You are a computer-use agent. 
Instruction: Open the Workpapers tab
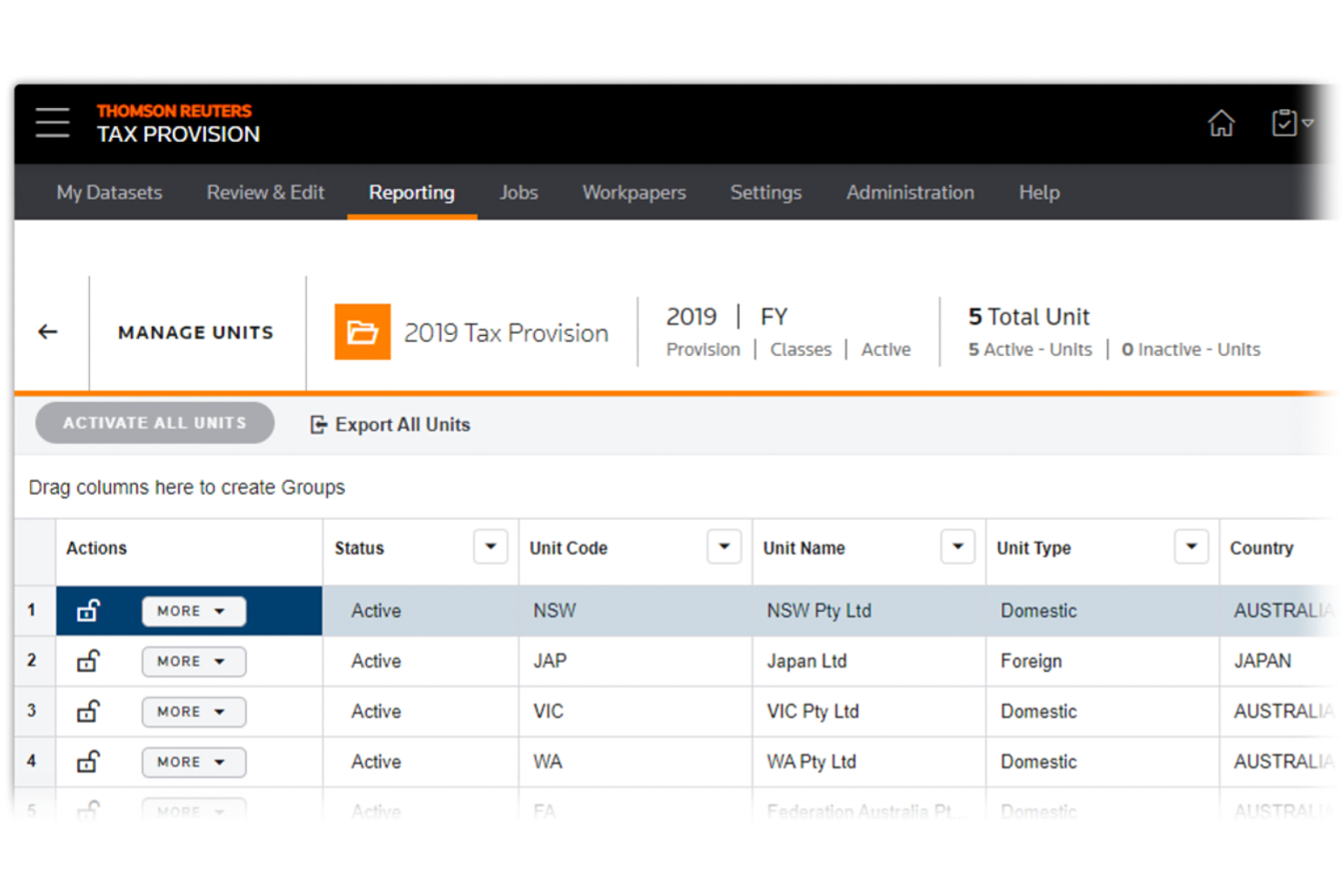point(634,192)
